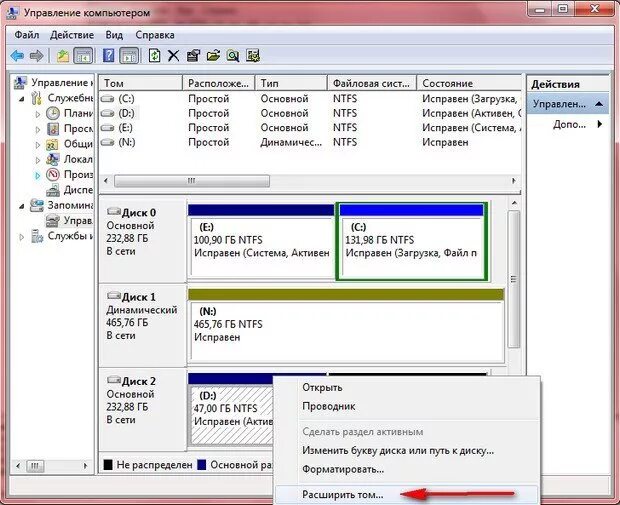Click the Forward arrow toolbar icon
The width and height of the screenshot is (620, 505).
pos(36,56)
